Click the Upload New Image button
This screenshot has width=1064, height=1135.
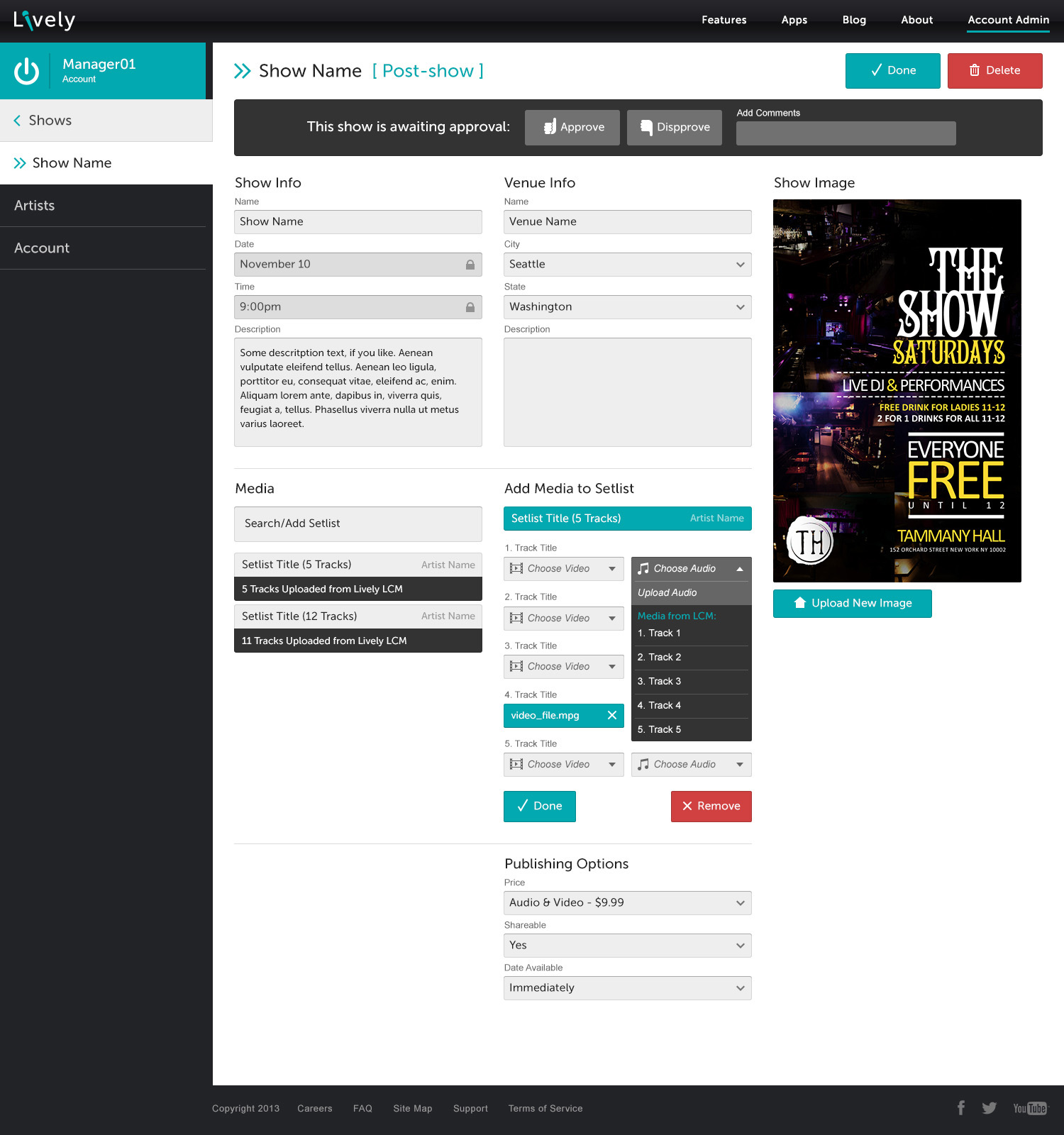(852, 604)
